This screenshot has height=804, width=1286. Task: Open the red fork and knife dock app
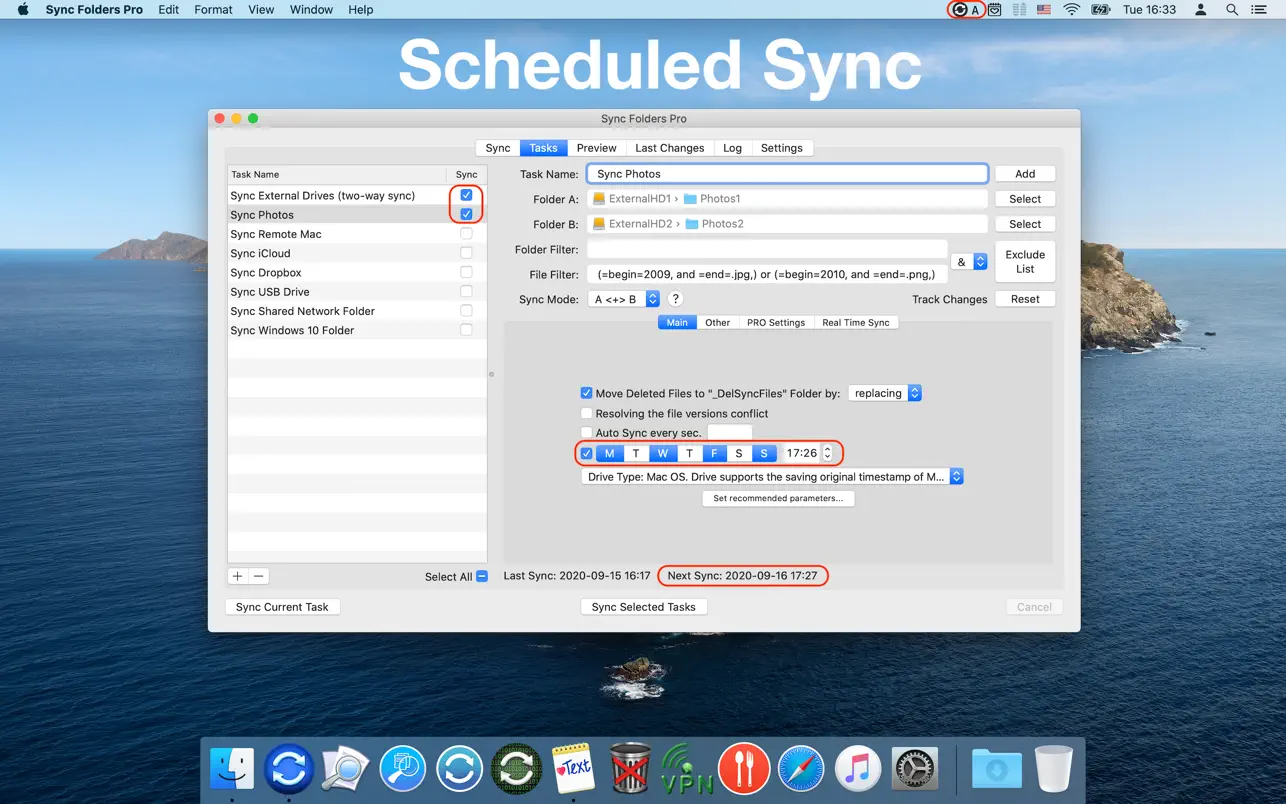pyautogui.click(x=743, y=768)
